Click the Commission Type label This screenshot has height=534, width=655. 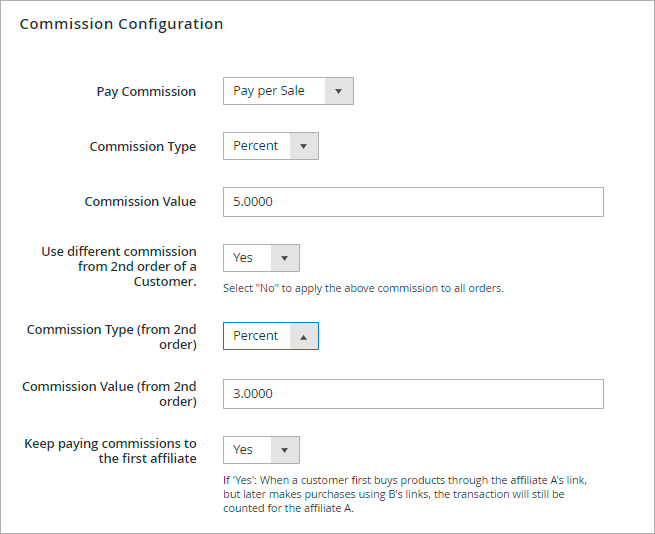click(142, 147)
